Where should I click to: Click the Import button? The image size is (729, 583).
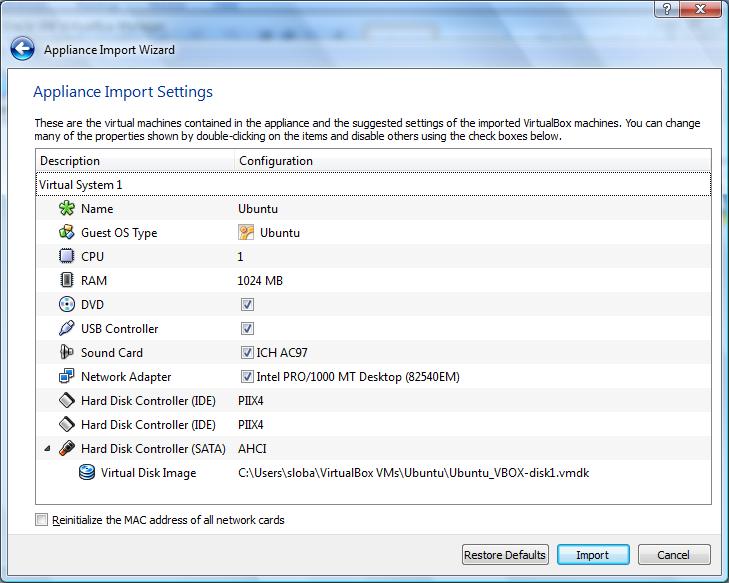593,555
